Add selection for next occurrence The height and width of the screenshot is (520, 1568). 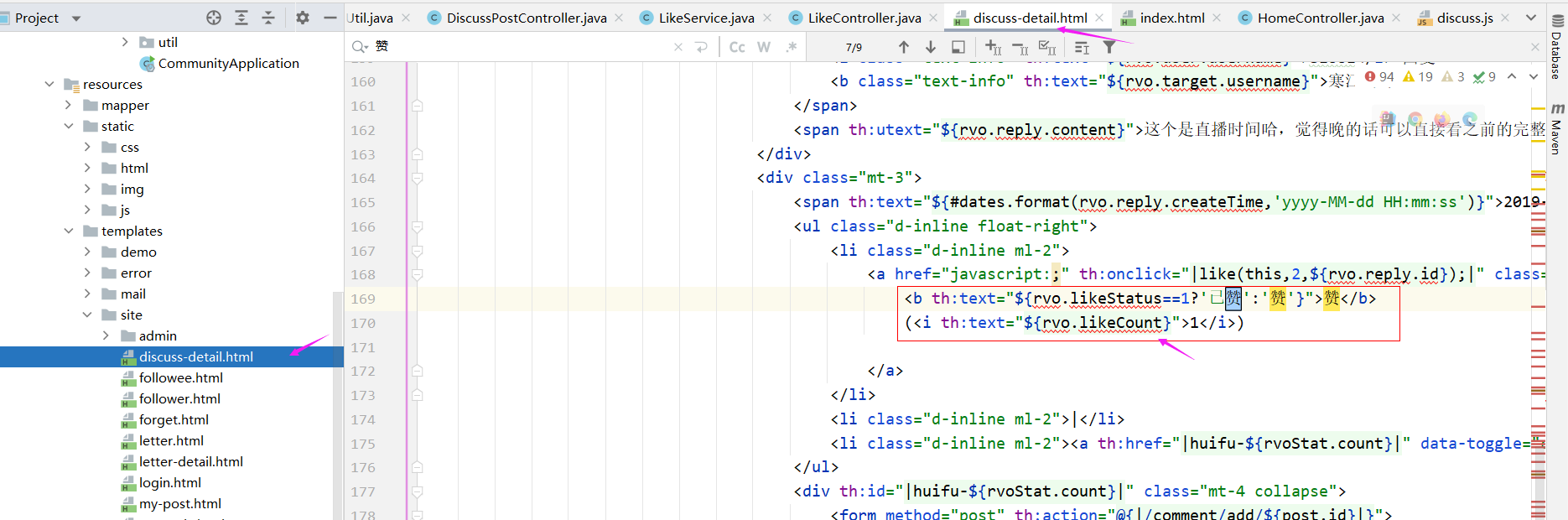[994, 48]
